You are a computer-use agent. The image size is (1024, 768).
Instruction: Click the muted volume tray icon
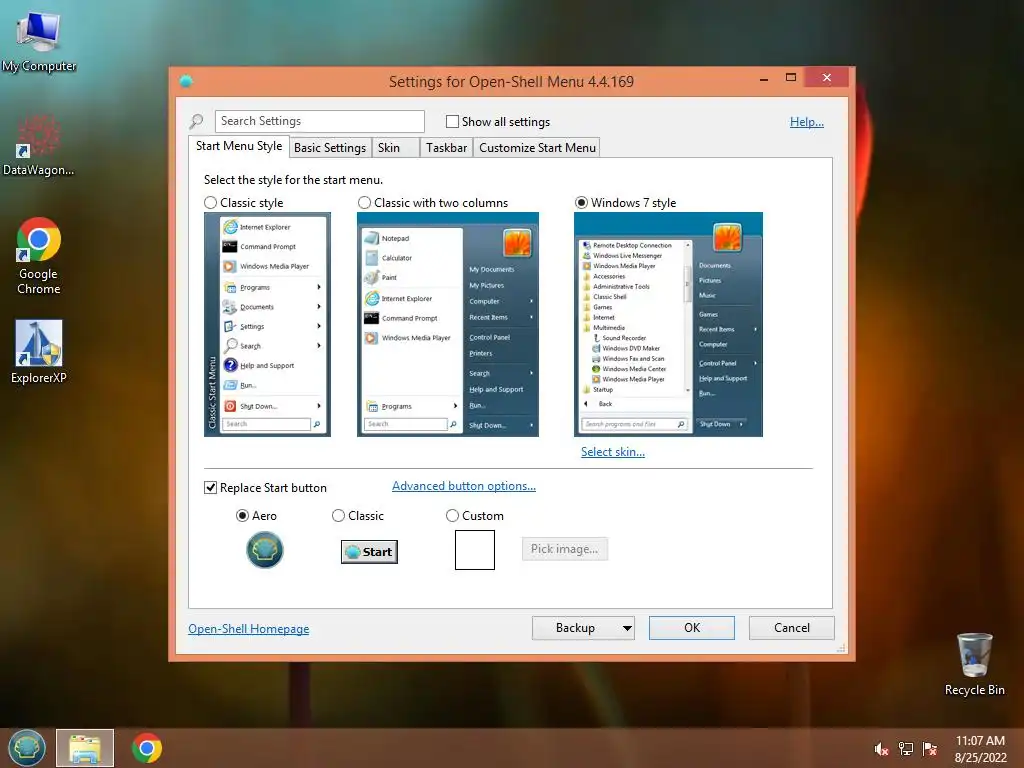(882, 749)
